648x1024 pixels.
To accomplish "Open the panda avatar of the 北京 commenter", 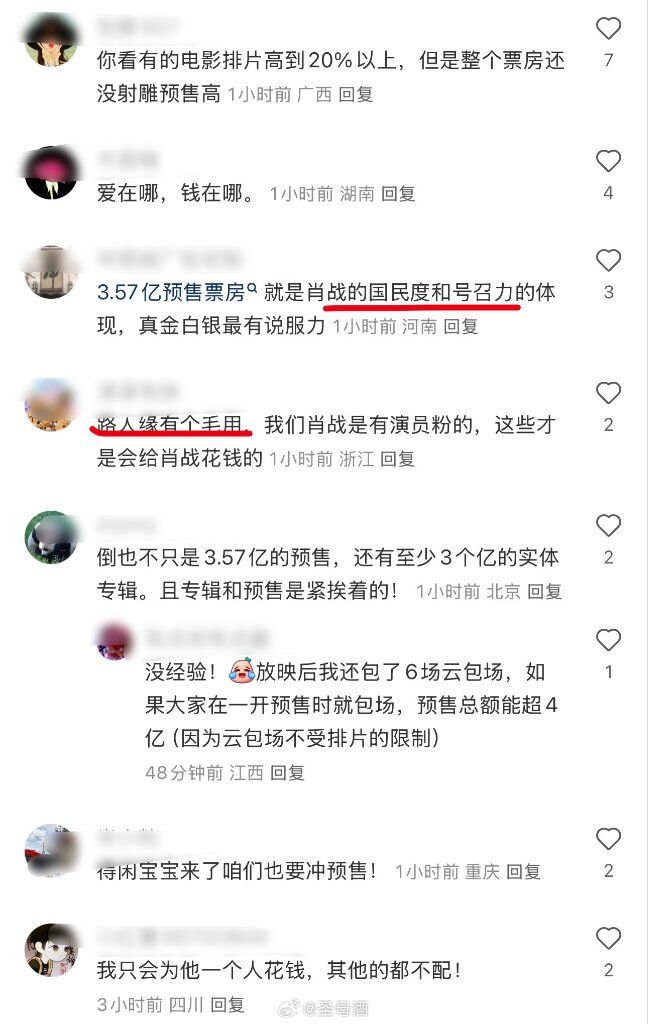I will [x=51, y=537].
